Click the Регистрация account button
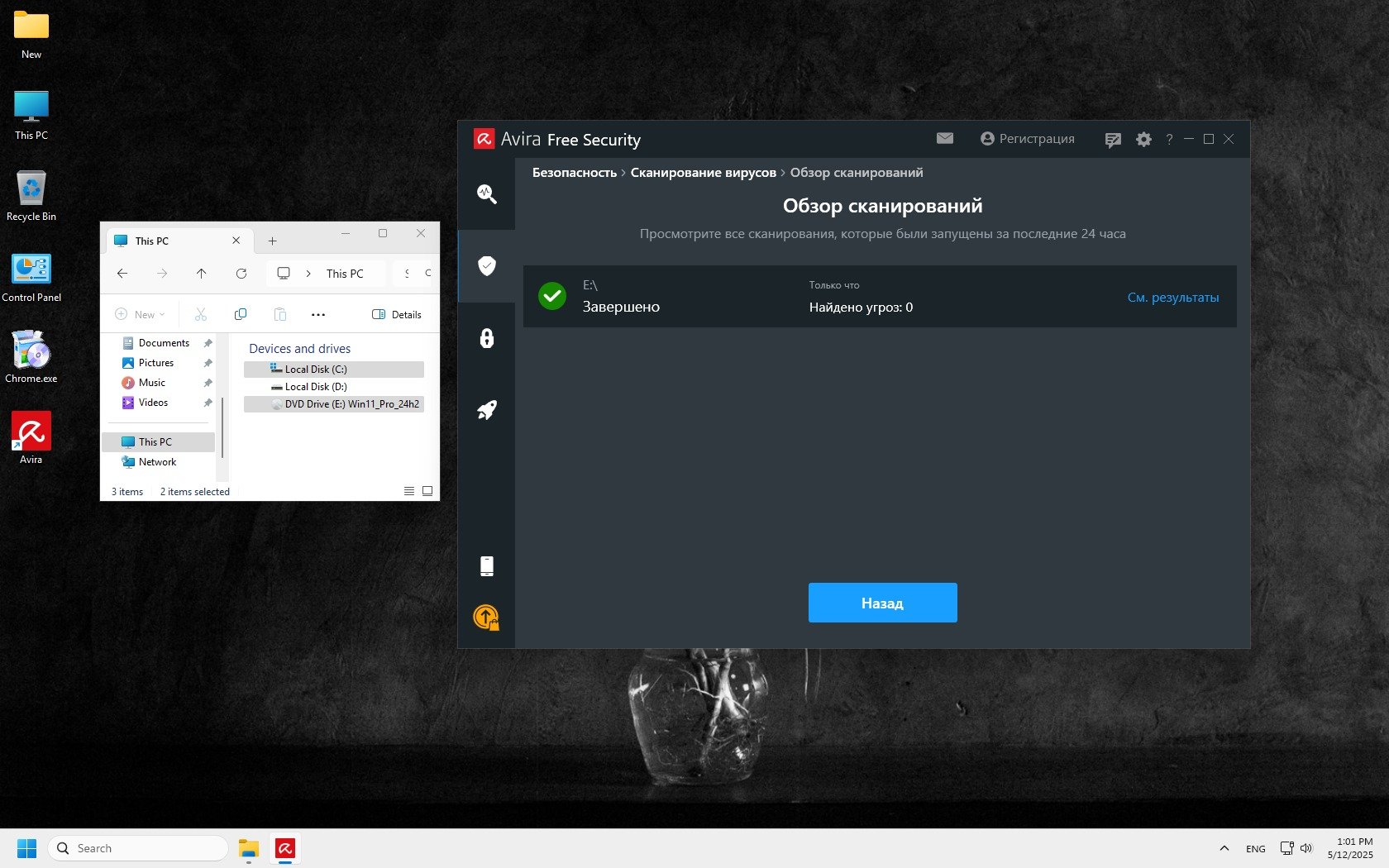This screenshot has width=1389, height=868. [x=1028, y=139]
